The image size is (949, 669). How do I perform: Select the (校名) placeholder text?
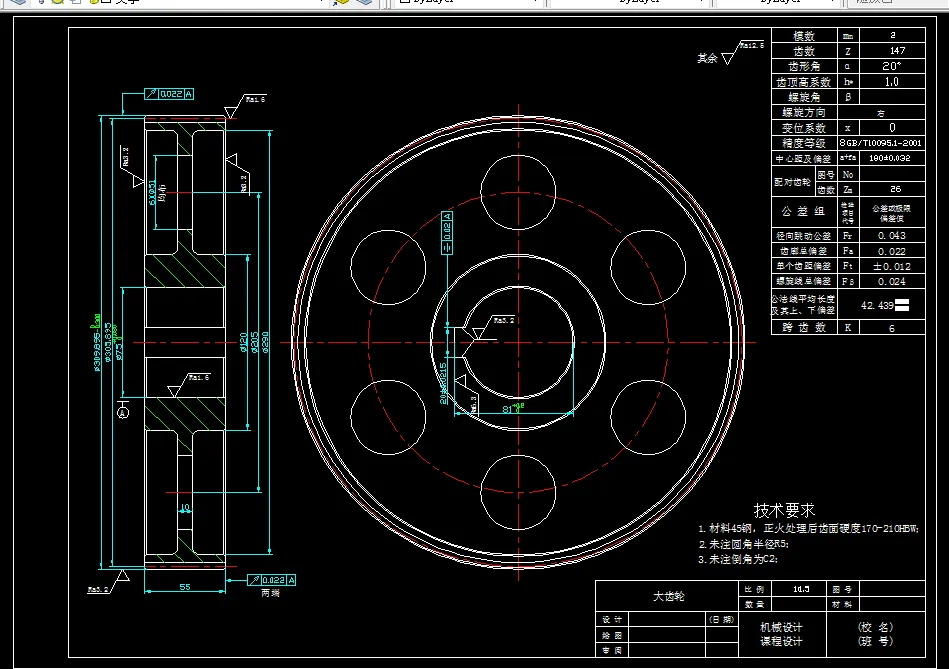(876, 627)
